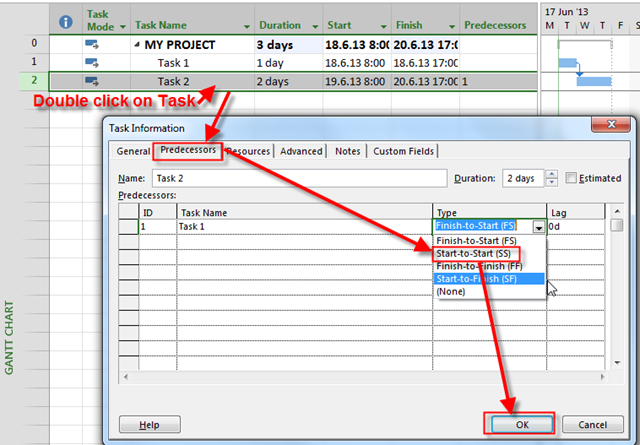Open the Advanced tab
This screenshot has width=640, height=445.
(x=301, y=151)
